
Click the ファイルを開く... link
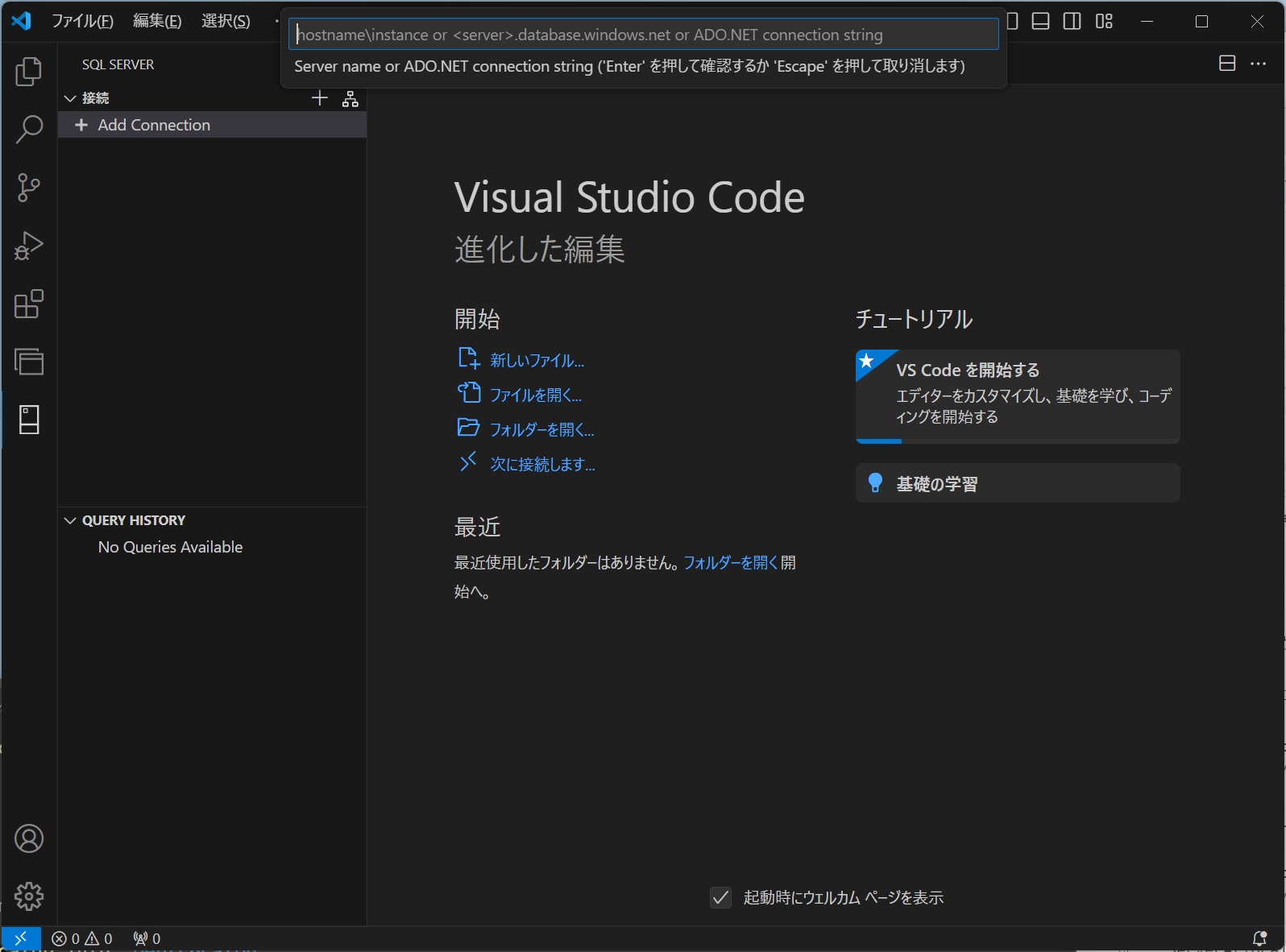tap(536, 395)
